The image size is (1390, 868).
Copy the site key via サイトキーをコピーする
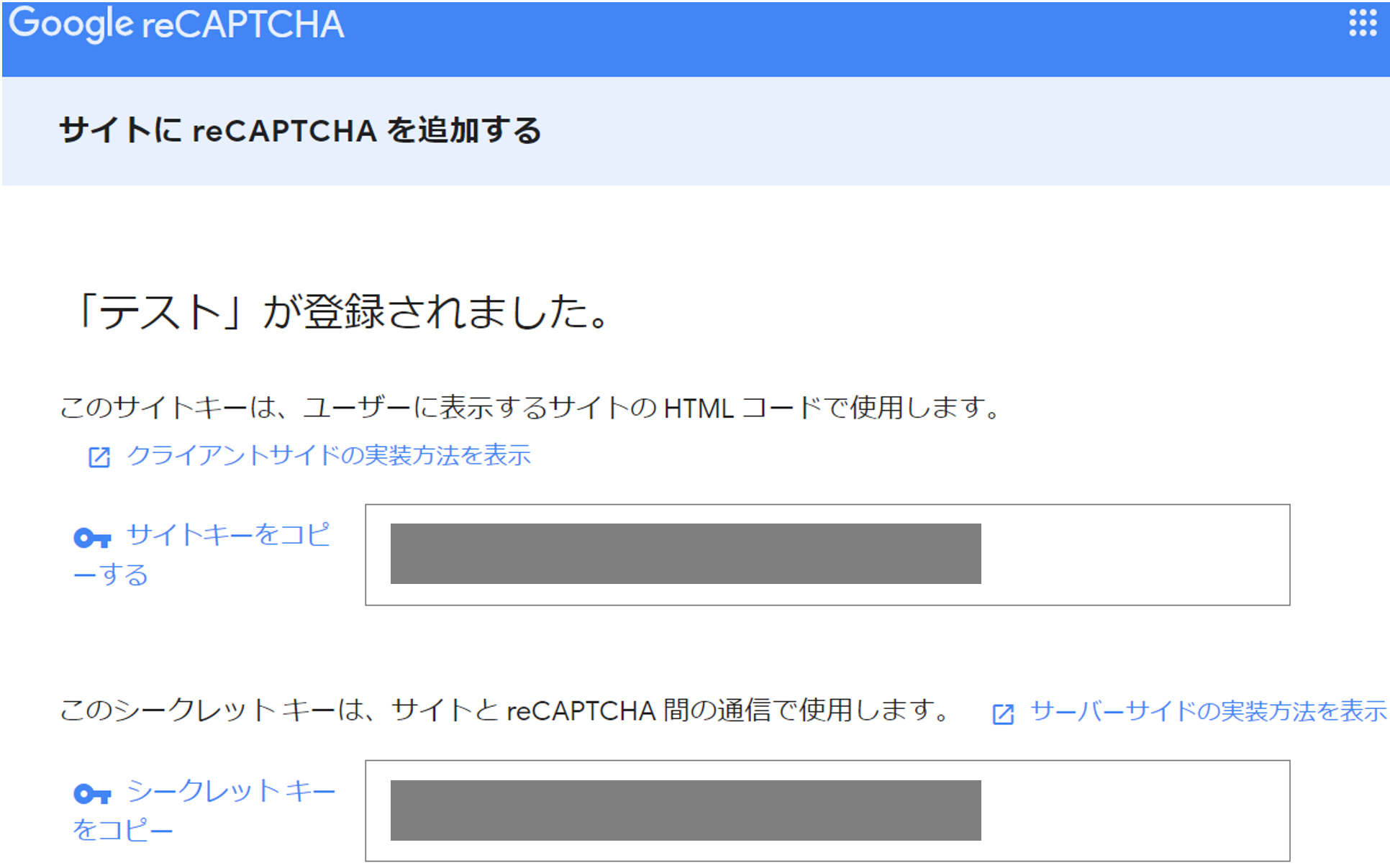[x=202, y=554]
